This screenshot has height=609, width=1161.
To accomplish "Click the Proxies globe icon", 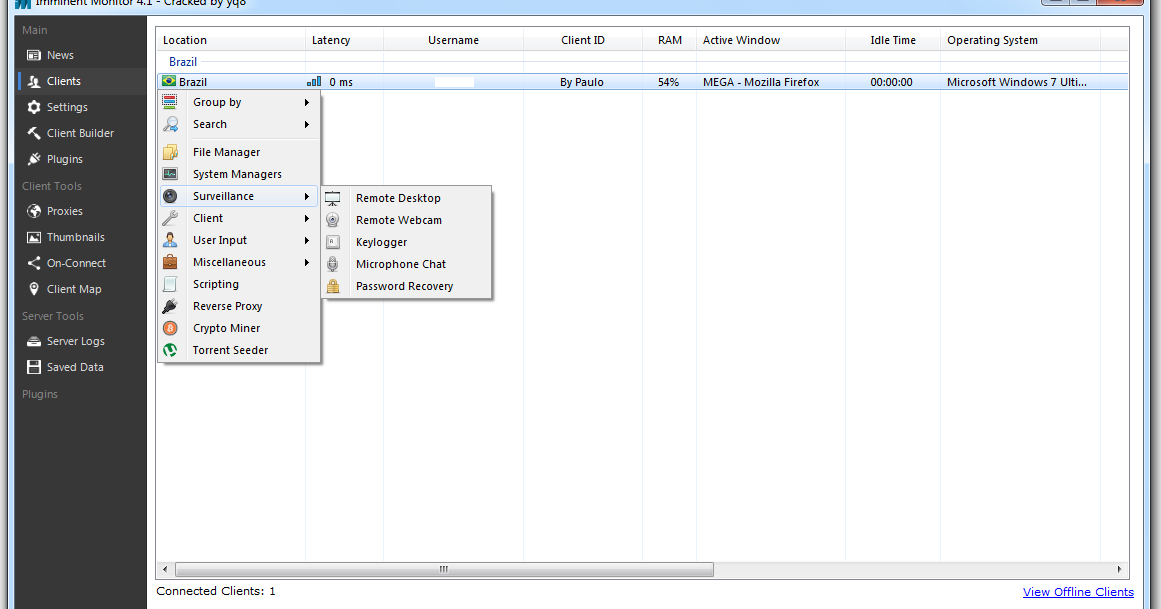I will click(x=33, y=211).
